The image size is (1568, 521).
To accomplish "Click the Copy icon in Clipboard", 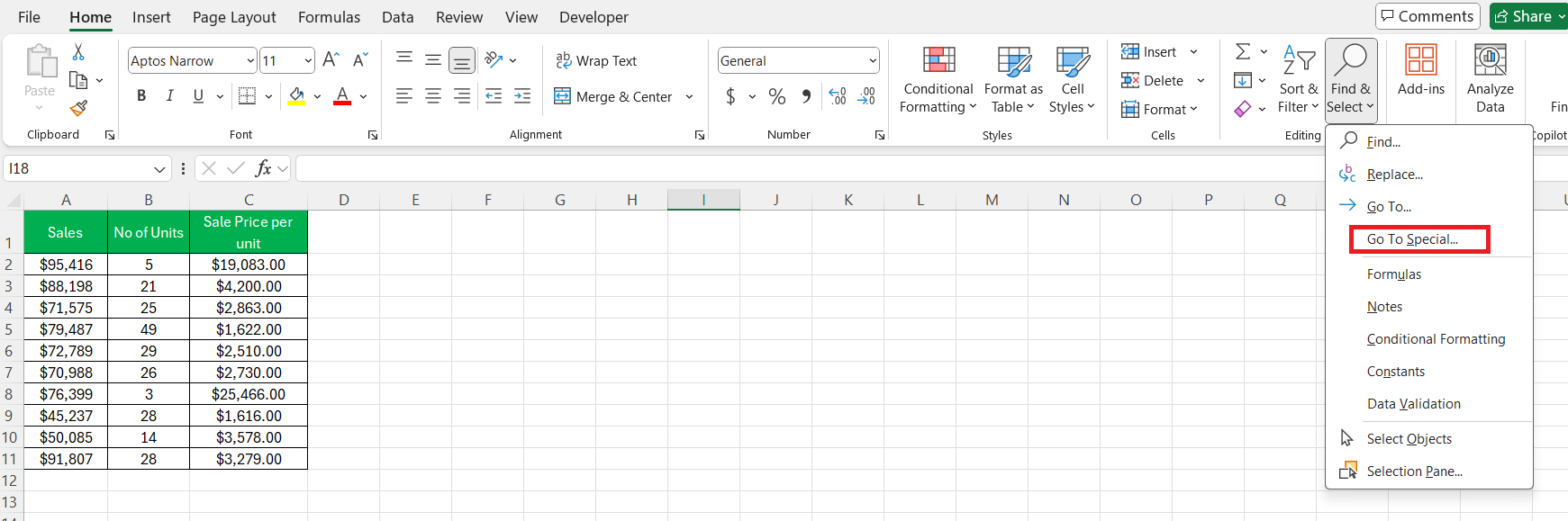I will click(78, 80).
